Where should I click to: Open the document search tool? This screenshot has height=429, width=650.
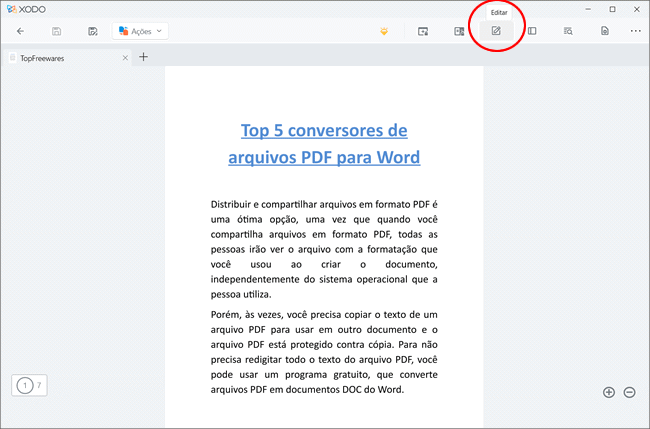pyautogui.click(x=568, y=31)
